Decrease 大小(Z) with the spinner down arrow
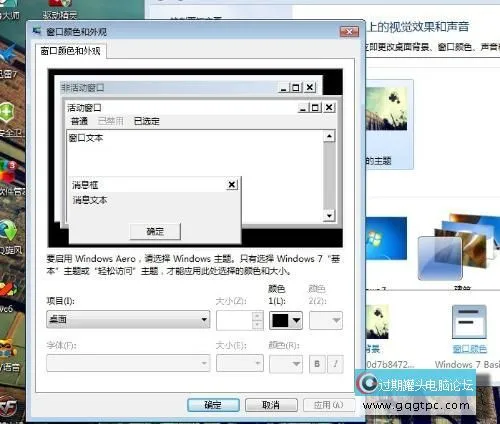The height and width of the screenshot is (424, 500). (258, 325)
